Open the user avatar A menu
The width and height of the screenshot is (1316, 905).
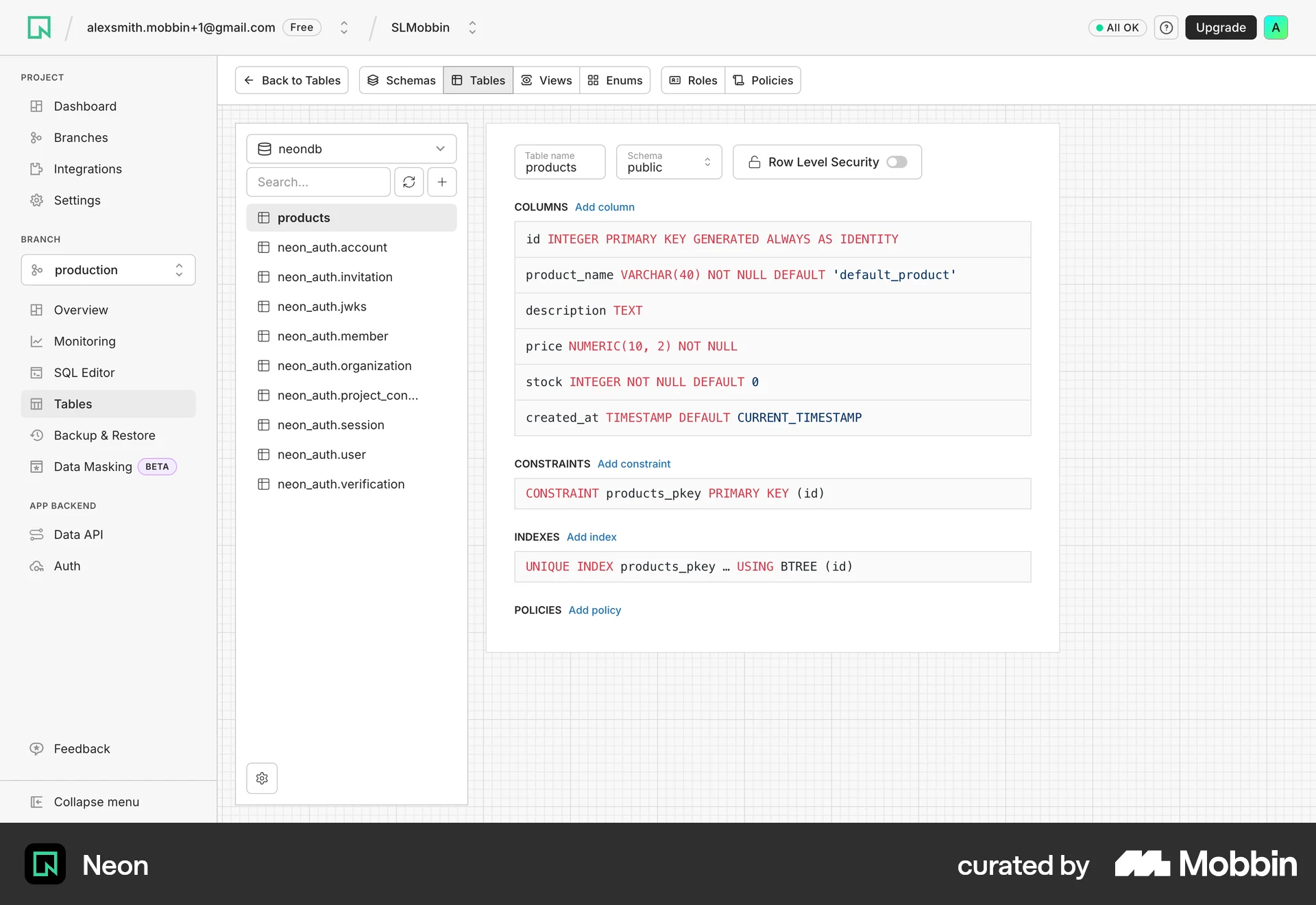(1276, 27)
